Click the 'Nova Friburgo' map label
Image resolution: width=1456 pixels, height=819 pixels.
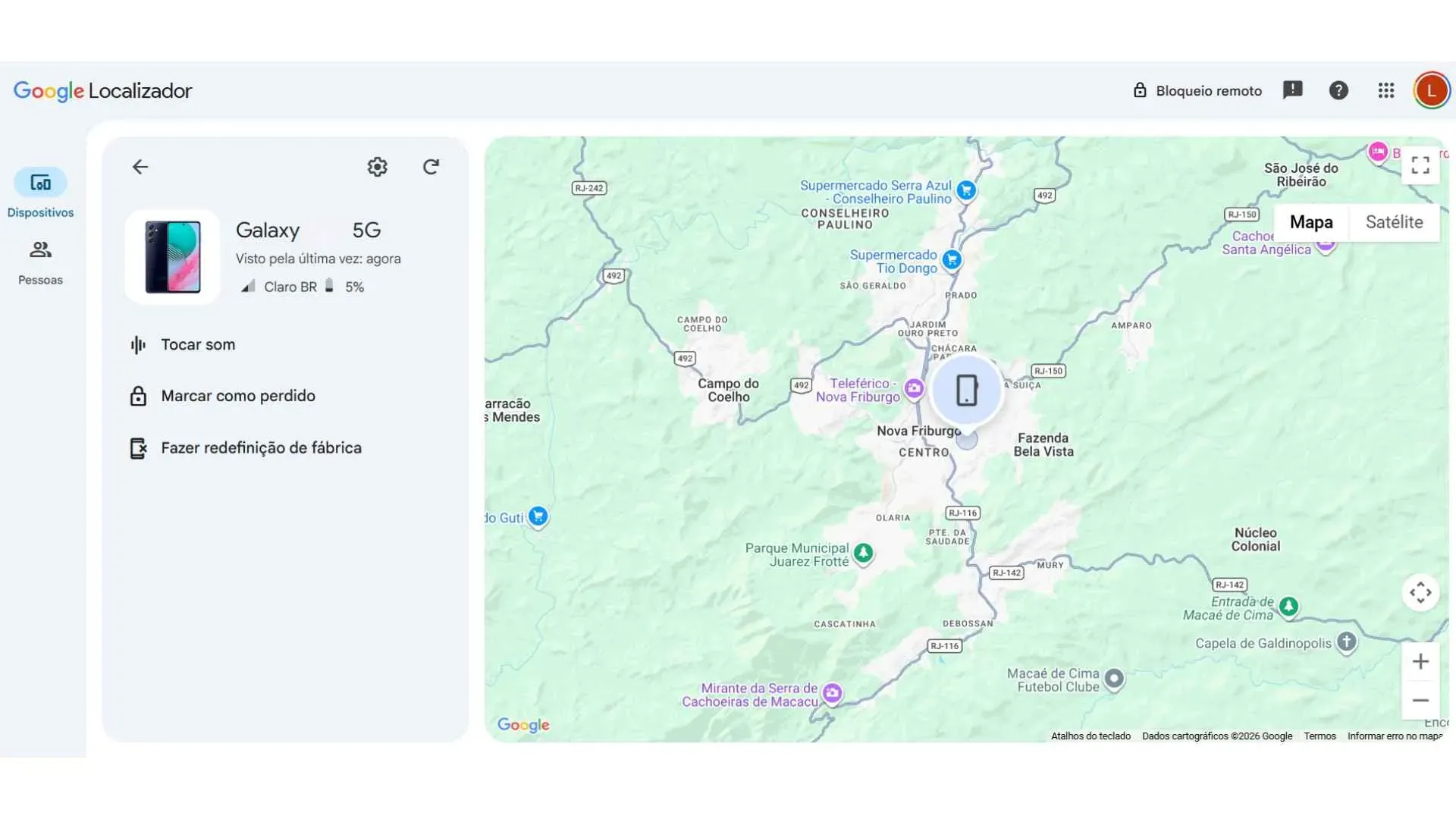[918, 431]
